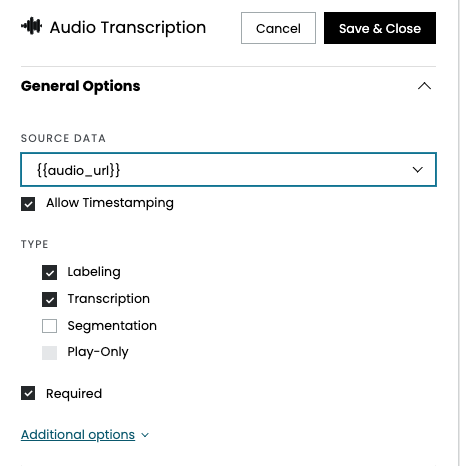Toggle the Required checkbox
This screenshot has width=460, height=466.
(28, 393)
